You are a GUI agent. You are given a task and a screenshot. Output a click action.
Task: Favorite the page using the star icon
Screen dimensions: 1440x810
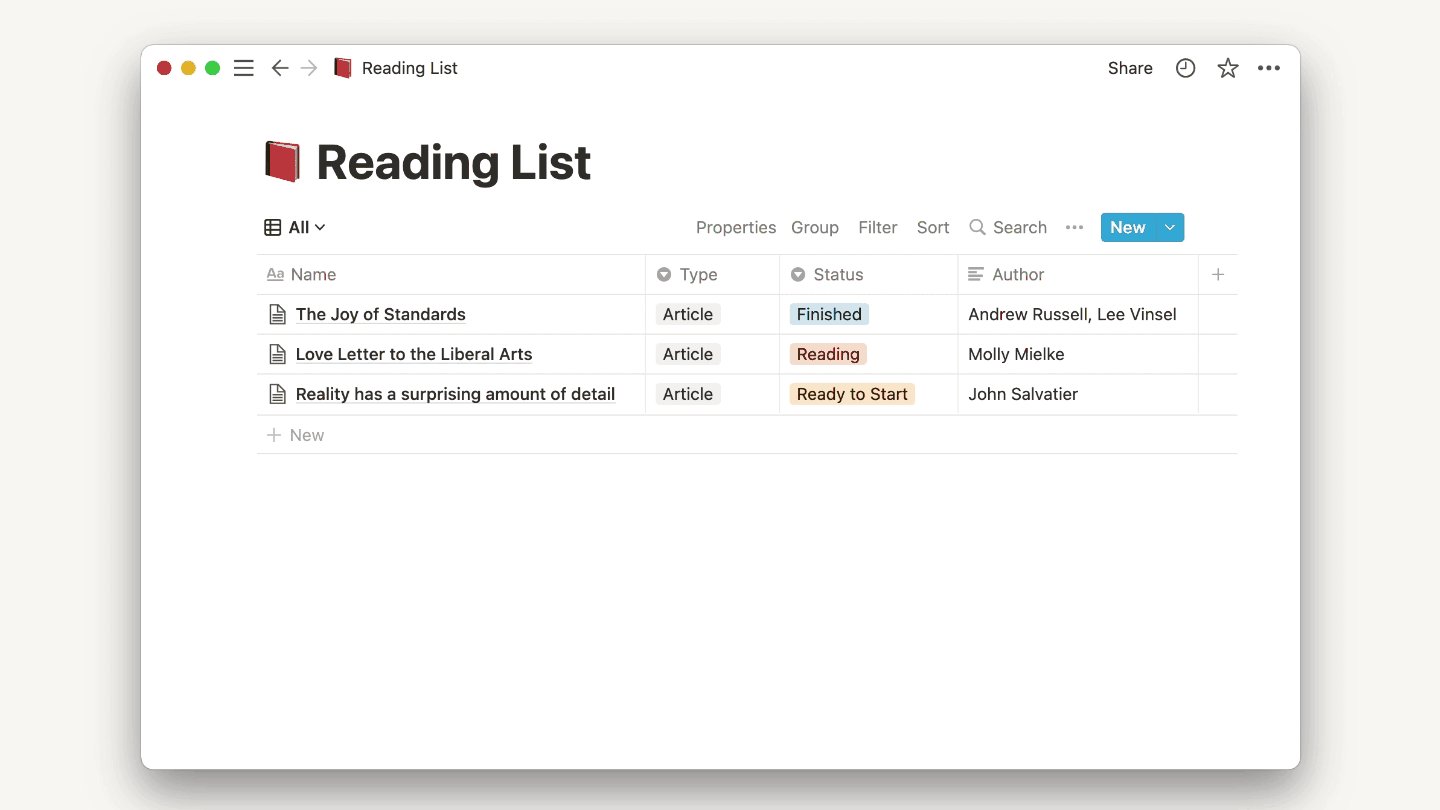pyautogui.click(x=1227, y=68)
